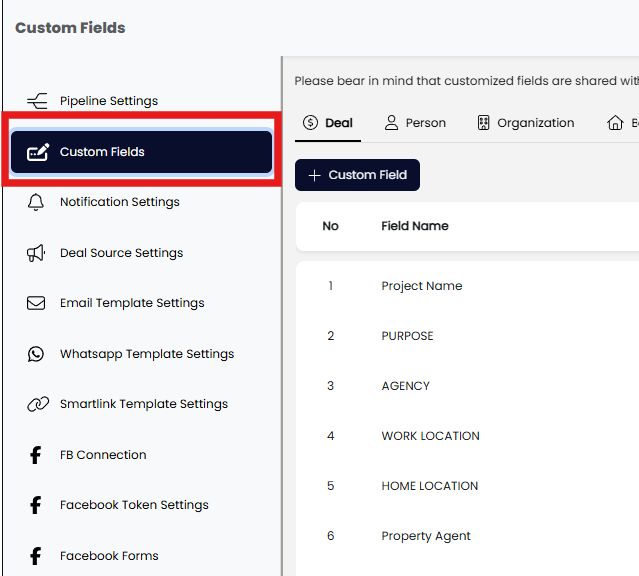This screenshot has width=639, height=576.
Task: Select the Property Agent field row
Action: [425, 536]
